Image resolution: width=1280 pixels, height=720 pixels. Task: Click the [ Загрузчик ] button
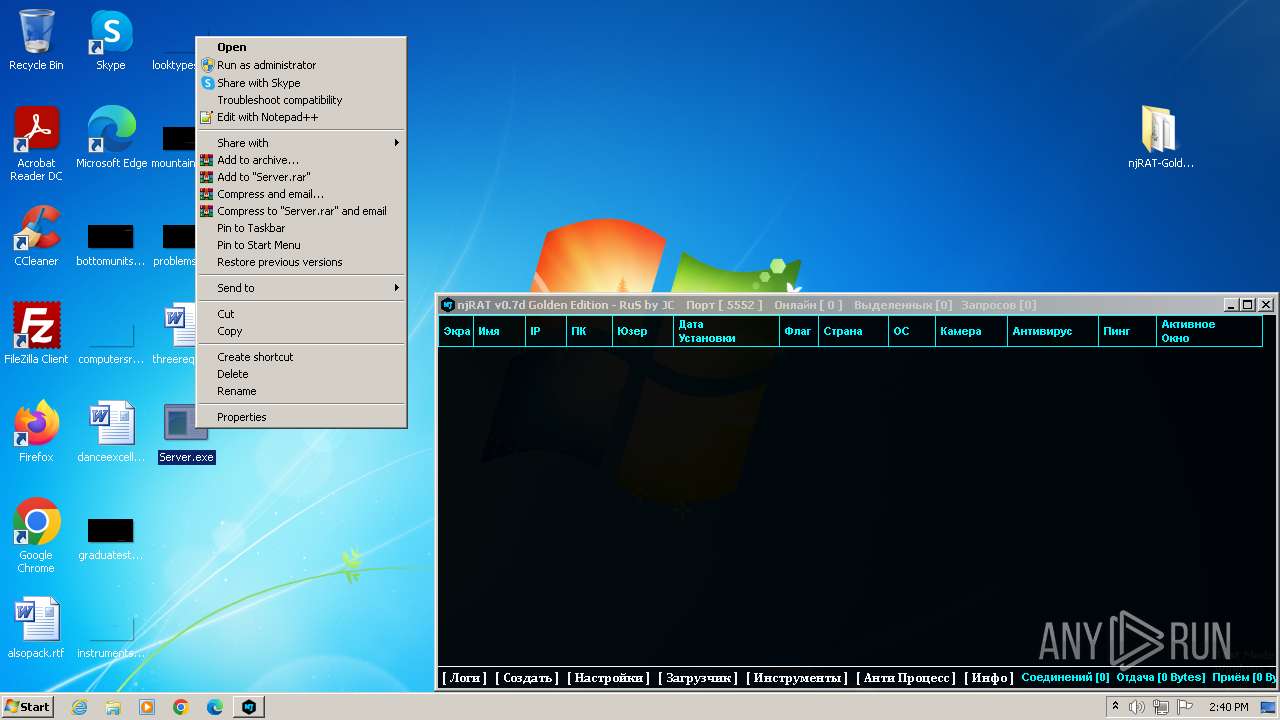point(698,678)
